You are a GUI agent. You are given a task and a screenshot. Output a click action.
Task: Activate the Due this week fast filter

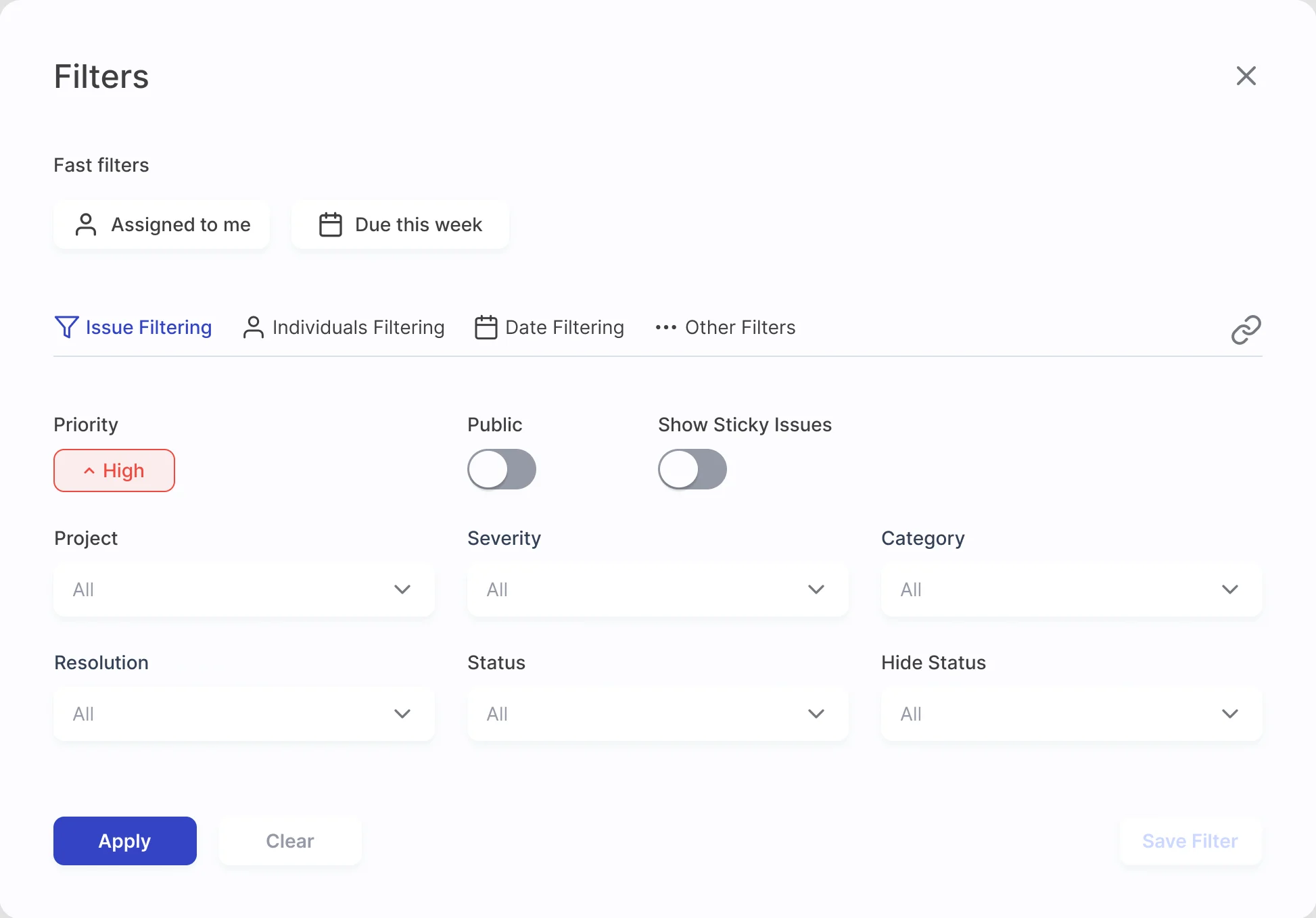(x=400, y=224)
